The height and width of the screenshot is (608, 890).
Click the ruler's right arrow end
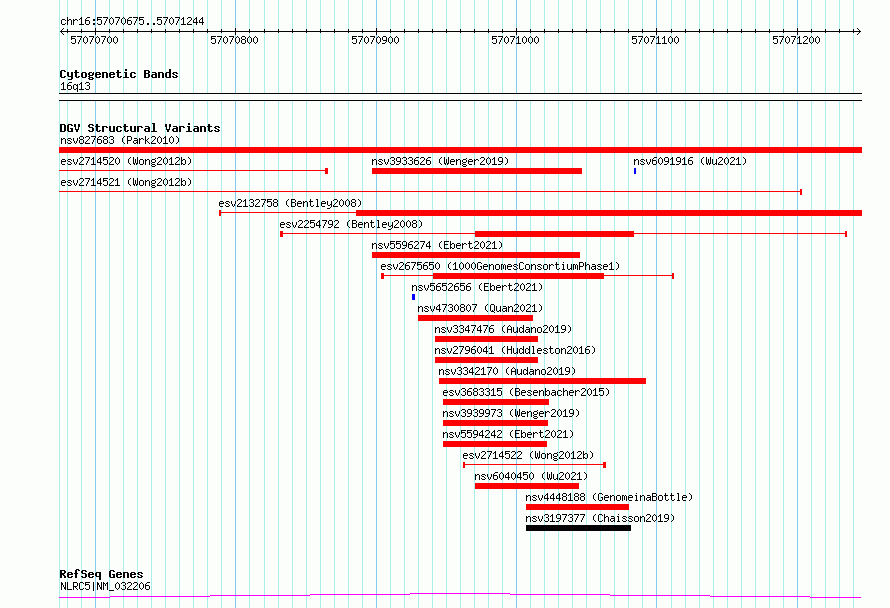coord(858,31)
